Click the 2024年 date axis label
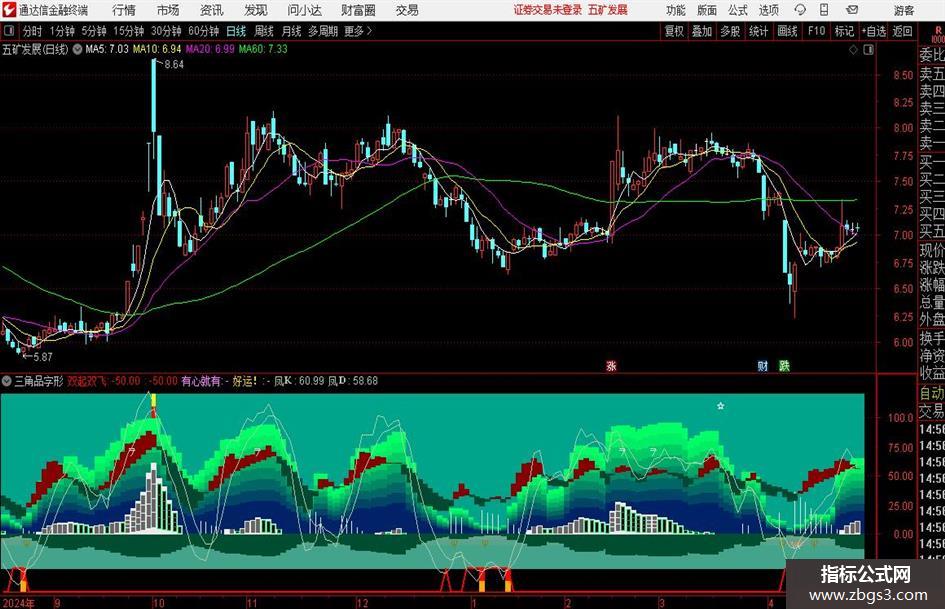Screen dimensions: 945x609 point(18,603)
